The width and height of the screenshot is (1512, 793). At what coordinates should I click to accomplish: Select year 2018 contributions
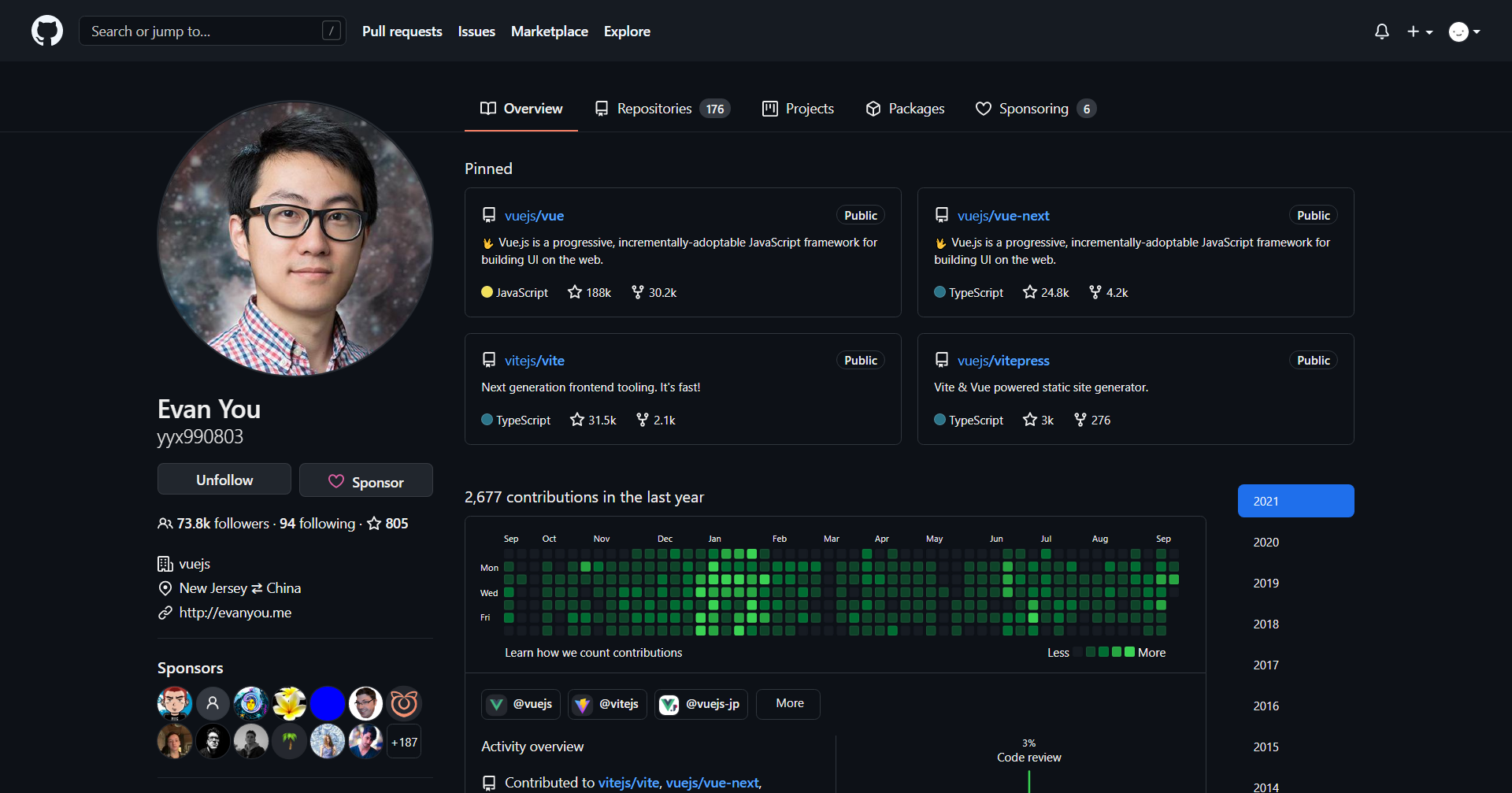pyautogui.click(x=1296, y=624)
